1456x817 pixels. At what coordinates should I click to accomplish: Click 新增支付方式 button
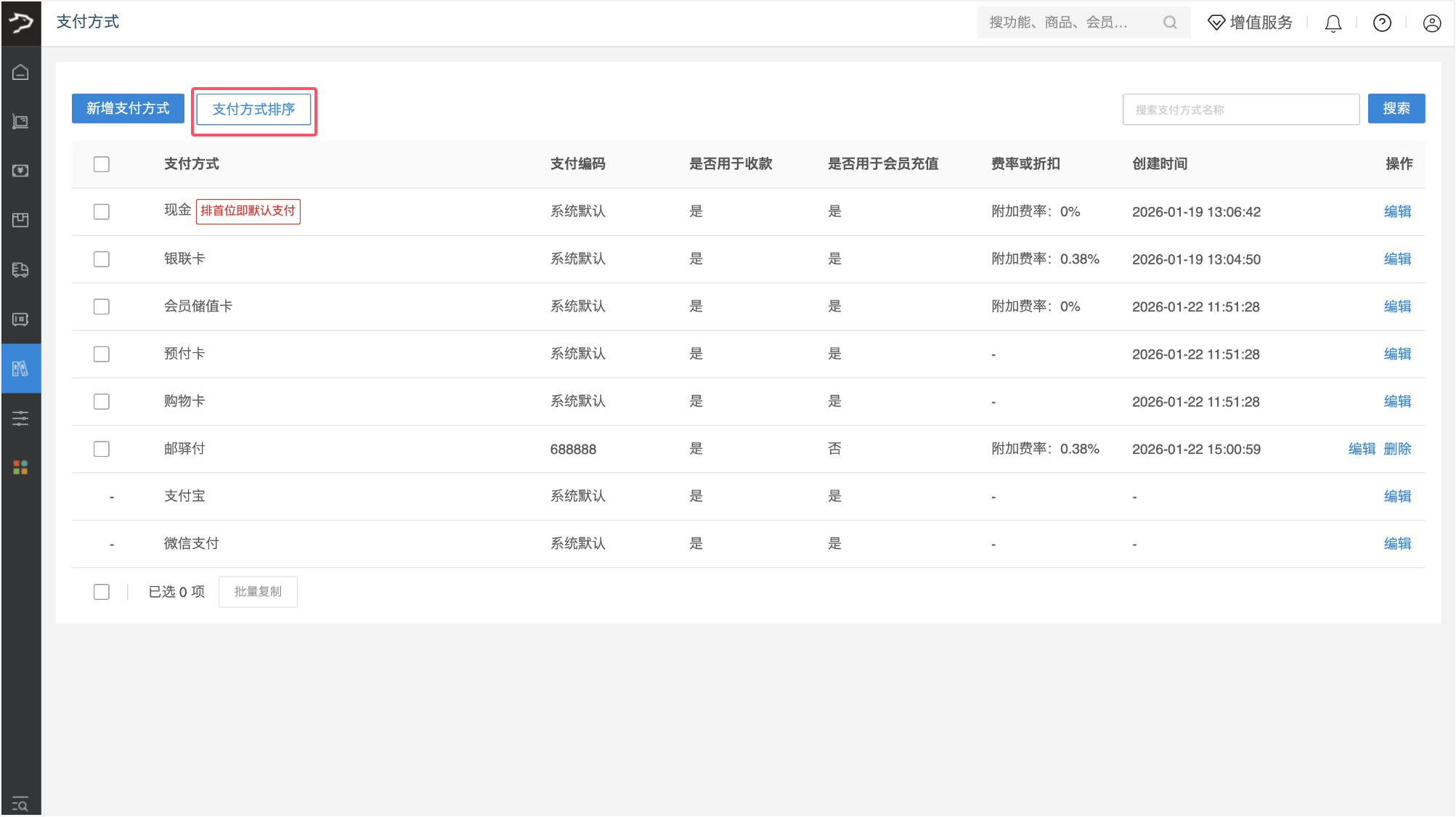tap(128, 109)
